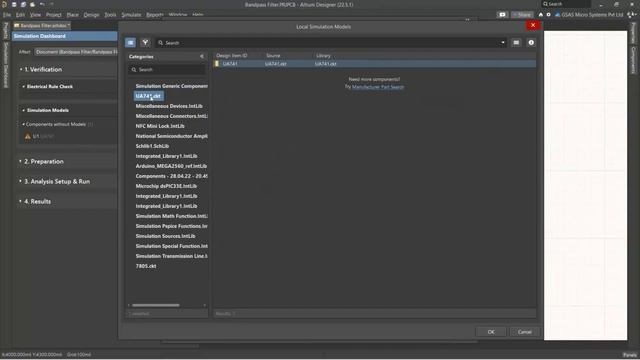This screenshot has height=360, width=640.
Task: Select the UA741.ckt category
Action: [x=148, y=96]
